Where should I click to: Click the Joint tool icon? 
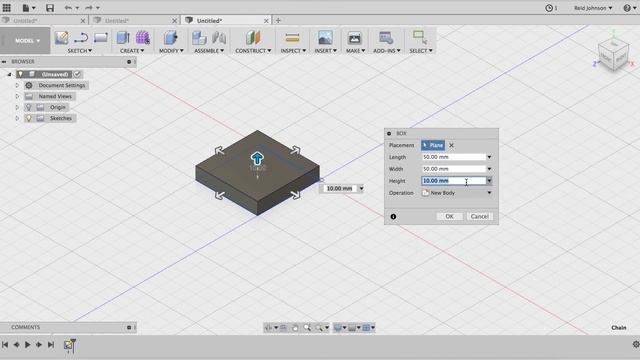[219, 38]
